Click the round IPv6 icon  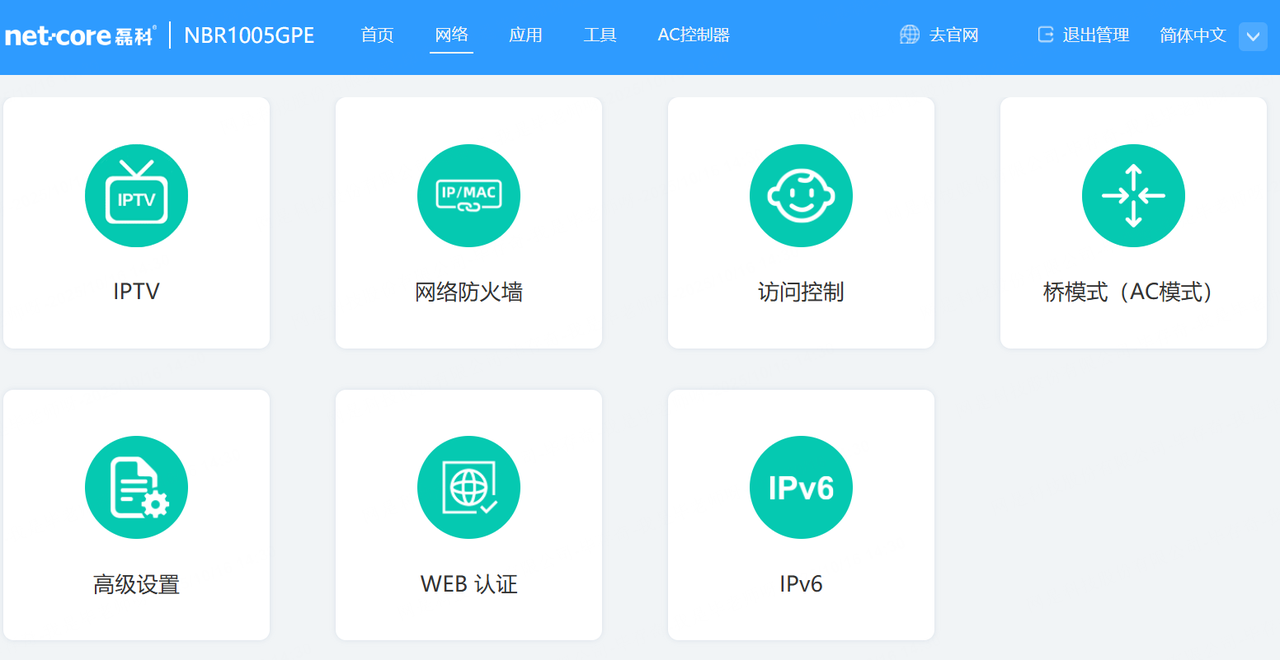tap(801, 488)
